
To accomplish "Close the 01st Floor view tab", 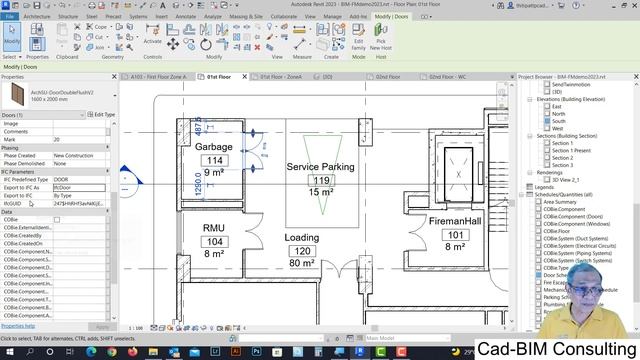I will 245,77.
